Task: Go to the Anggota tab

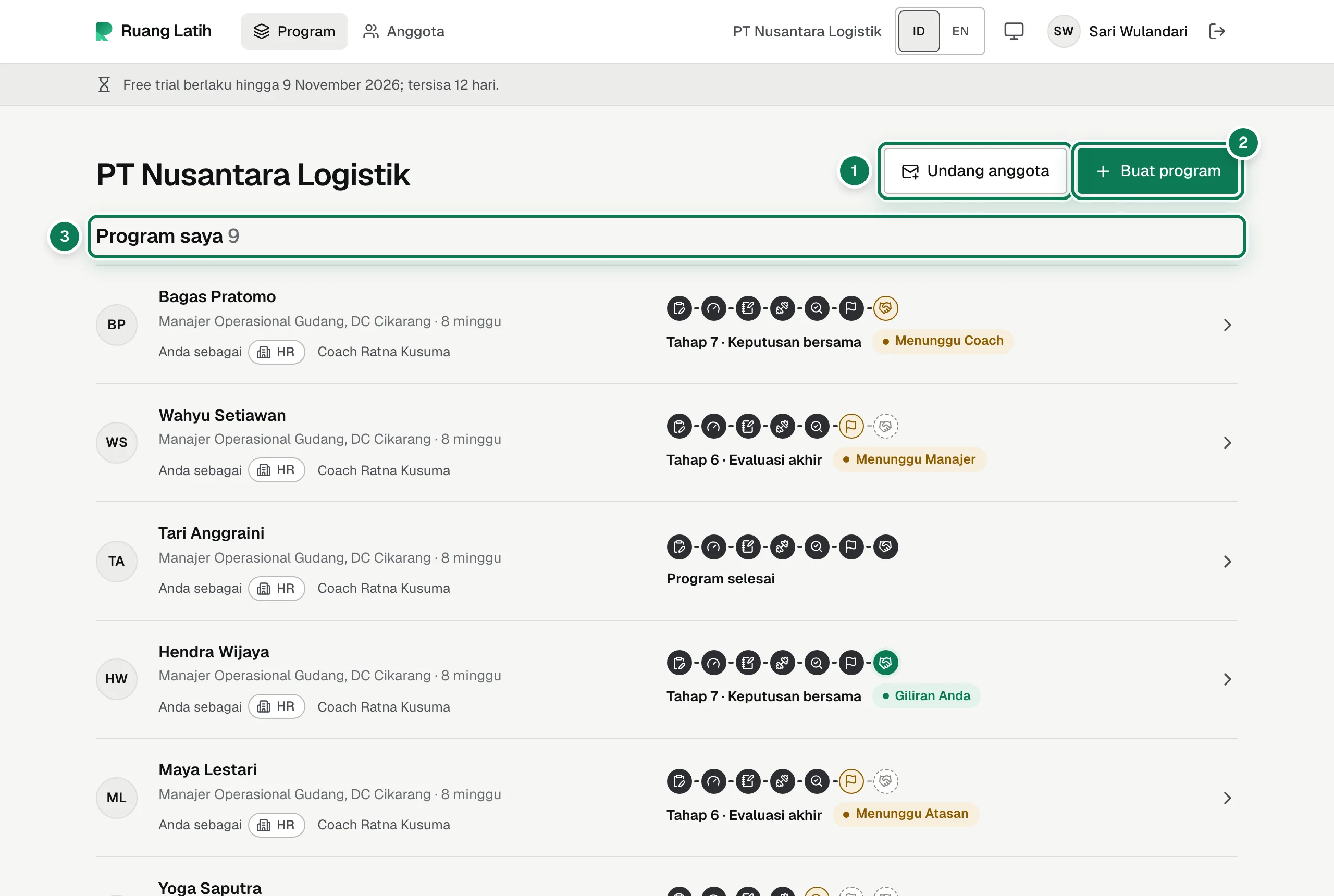Action: [403, 31]
